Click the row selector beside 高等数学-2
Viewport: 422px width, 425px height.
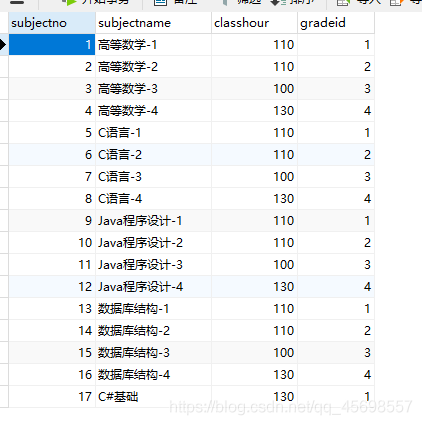coord(4,67)
